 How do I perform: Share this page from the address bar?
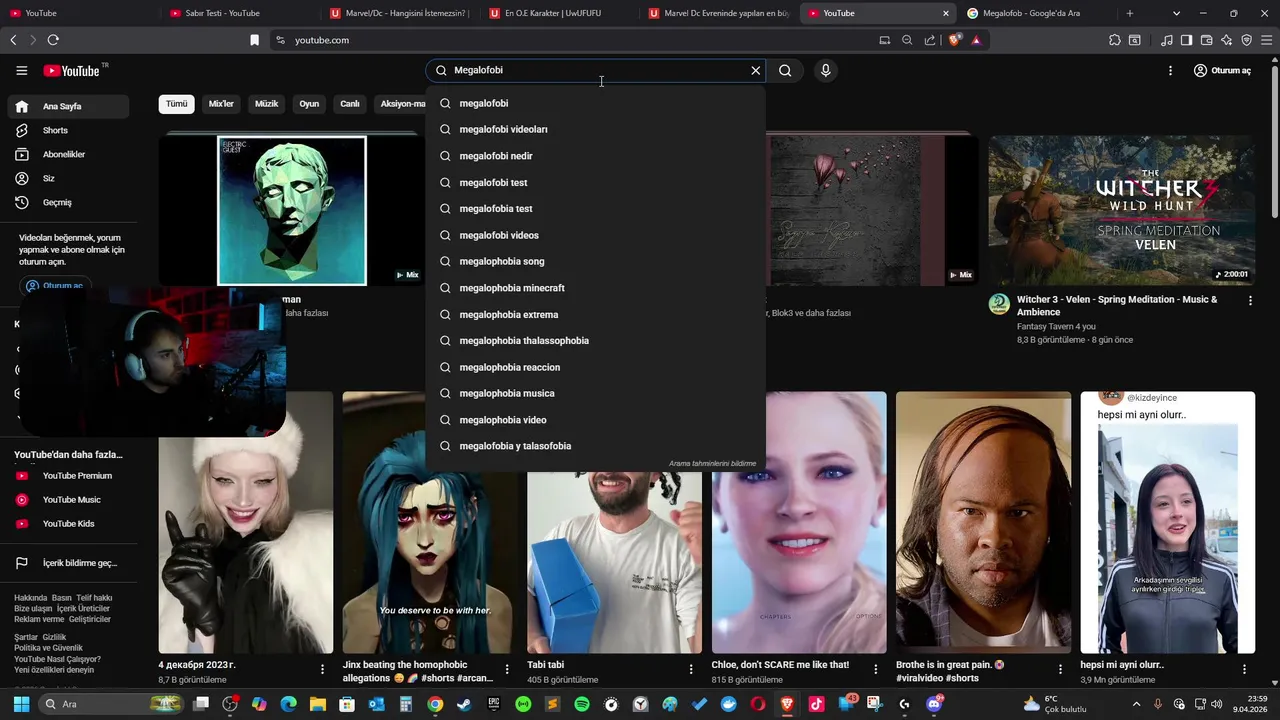pos(930,40)
